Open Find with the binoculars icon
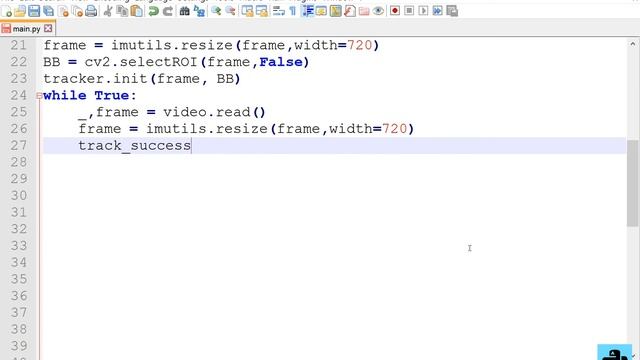Screen dimensions: 640x360 click(x=184, y=11)
